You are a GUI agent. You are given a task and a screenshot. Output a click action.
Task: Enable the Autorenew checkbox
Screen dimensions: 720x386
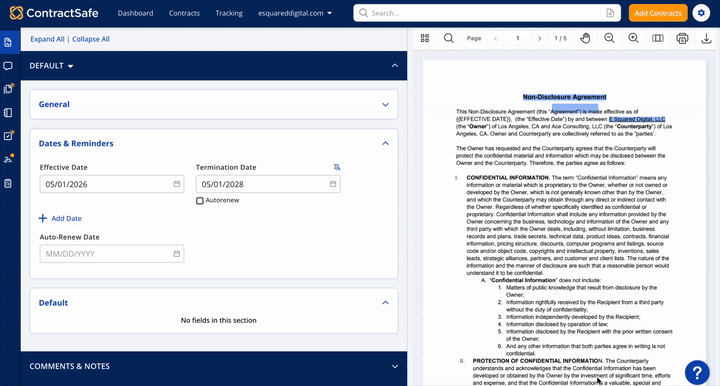[200, 201]
